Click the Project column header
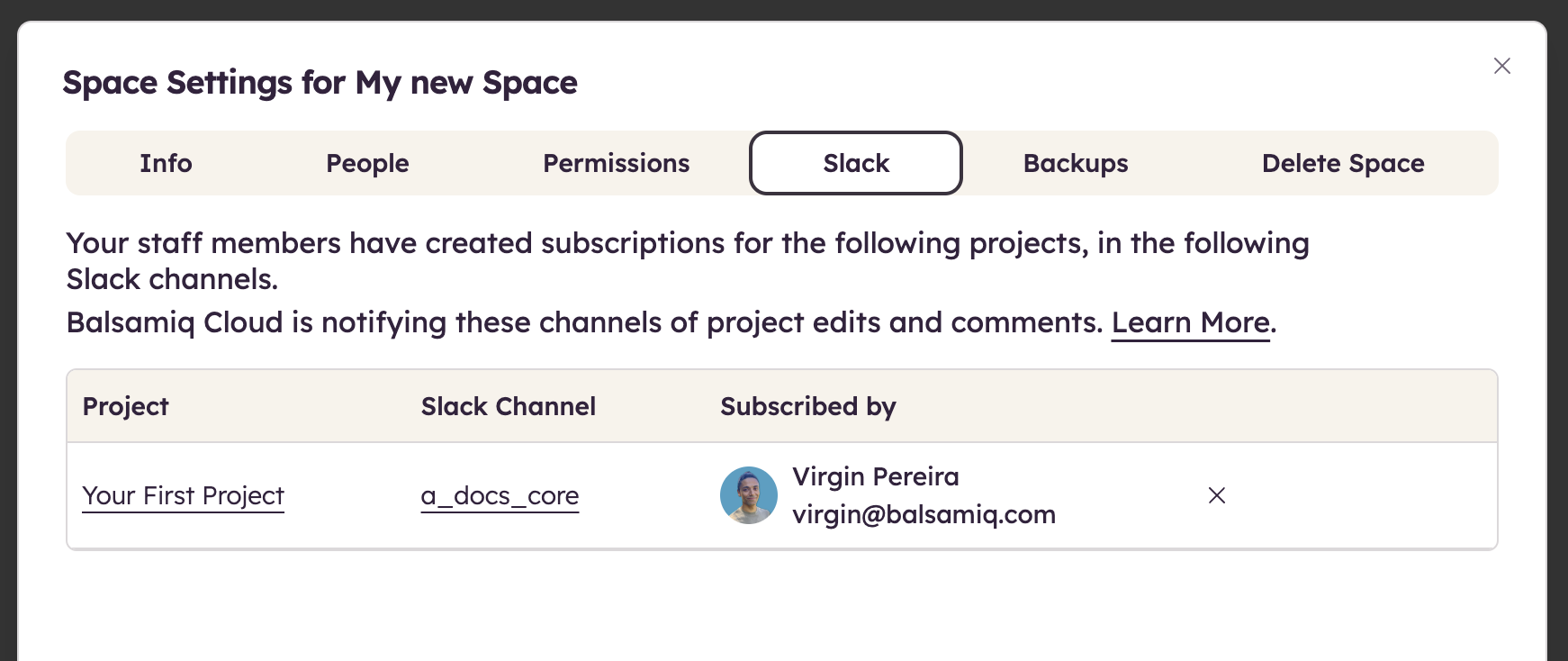The height and width of the screenshot is (661, 1568). pyautogui.click(x=125, y=406)
